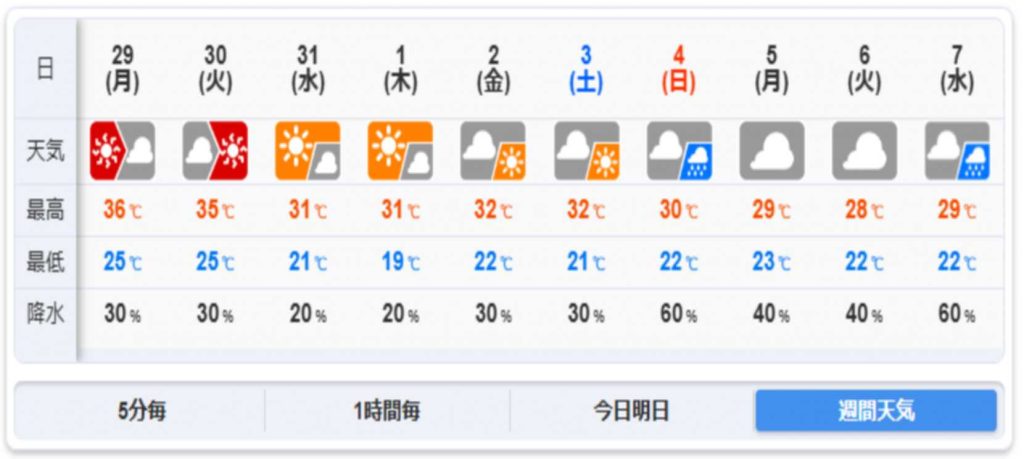Viewport: 1024px width, 459px height.
Task: Click the 降水 row label
Action: tap(45, 315)
